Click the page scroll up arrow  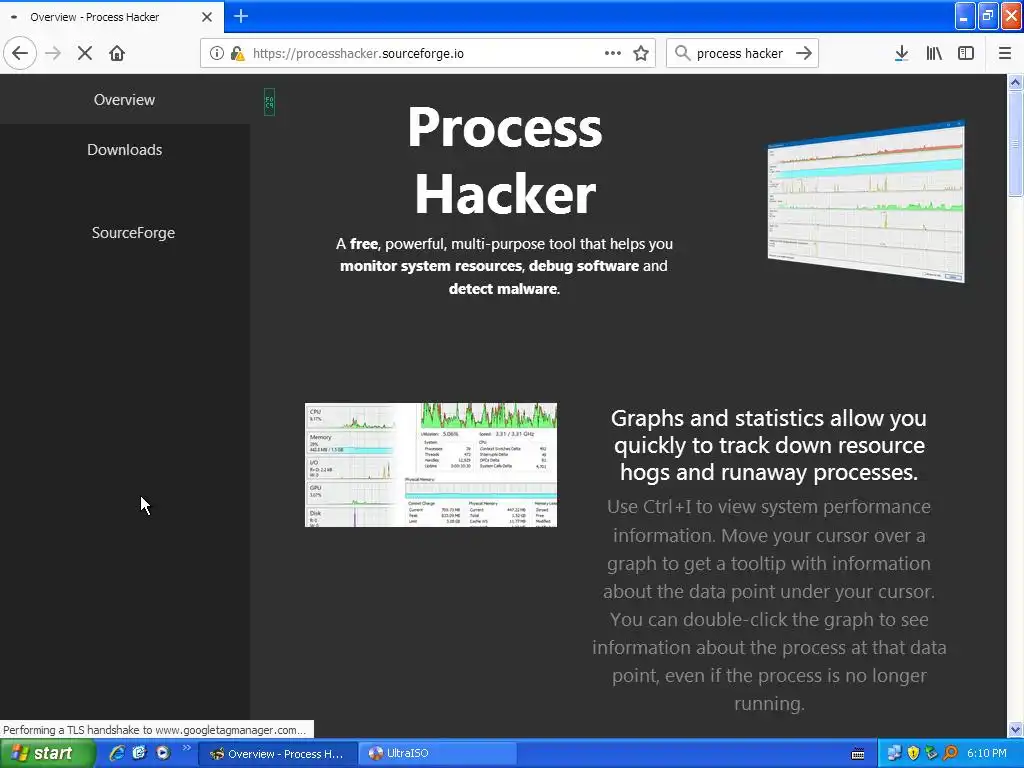click(1015, 83)
